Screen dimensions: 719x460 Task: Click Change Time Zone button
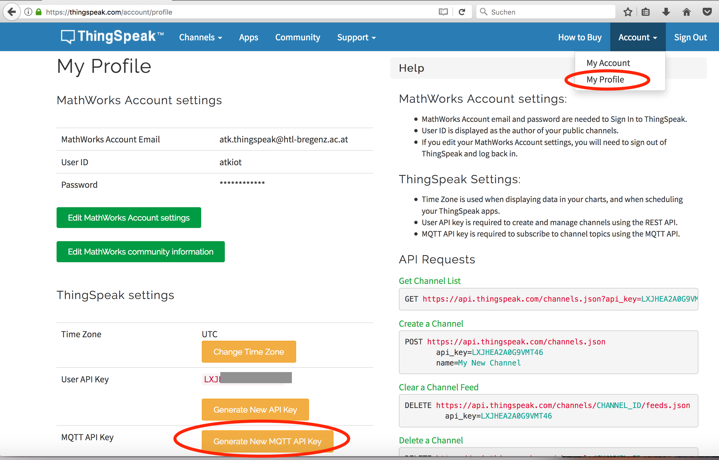(x=249, y=352)
